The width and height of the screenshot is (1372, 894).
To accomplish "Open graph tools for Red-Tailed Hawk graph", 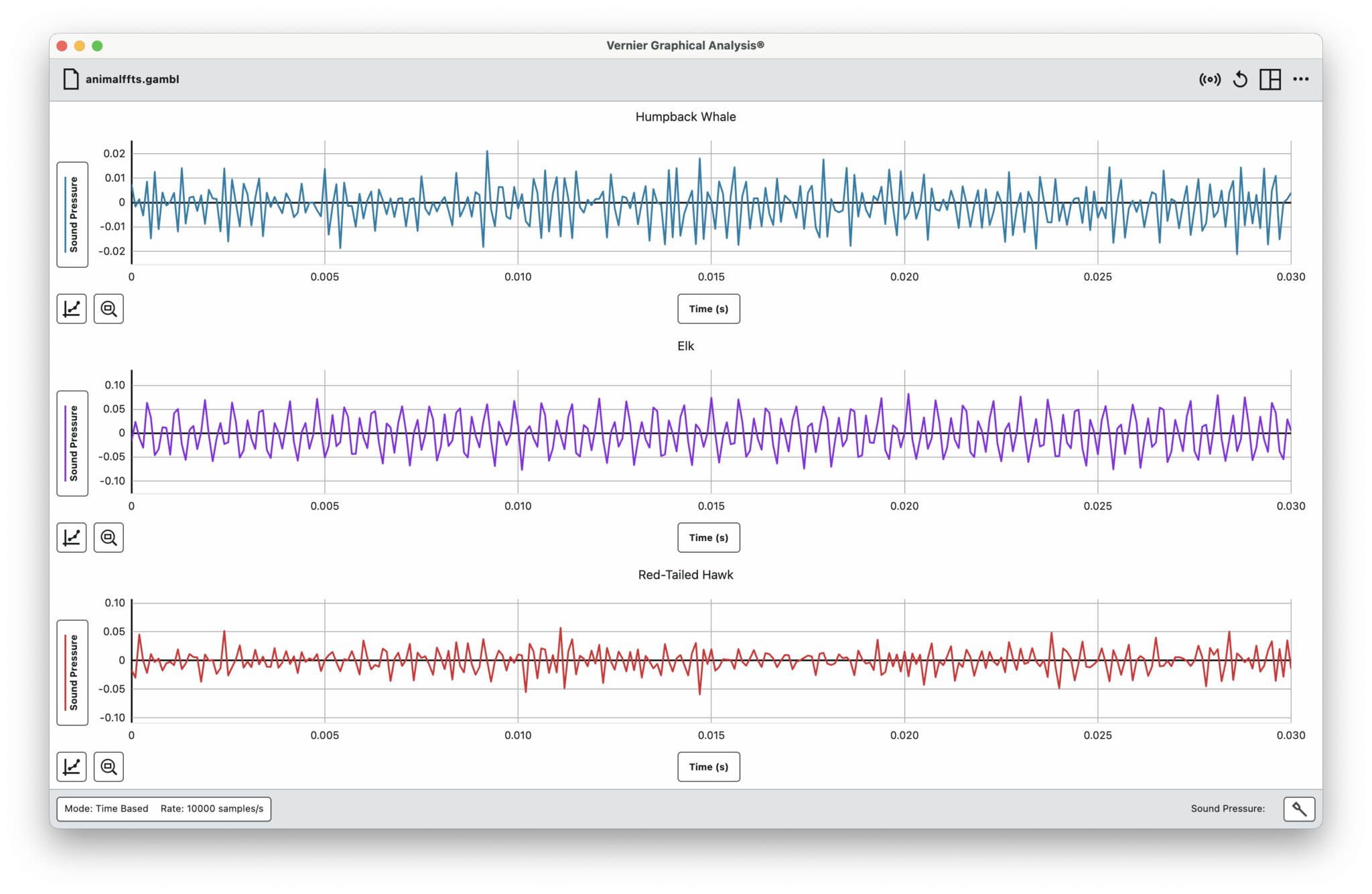I will click(x=72, y=767).
